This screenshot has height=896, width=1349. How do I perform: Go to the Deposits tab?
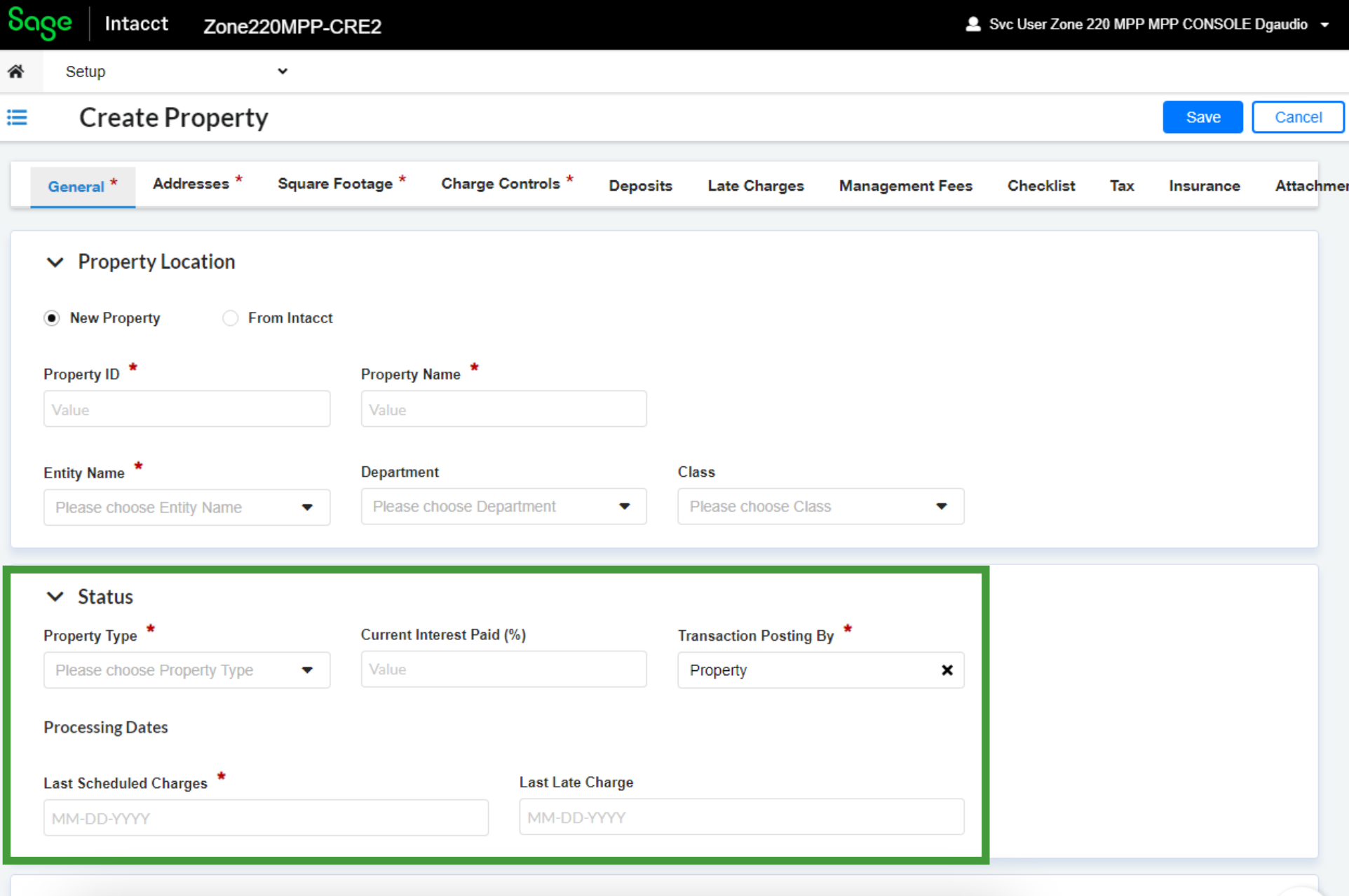pos(641,186)
